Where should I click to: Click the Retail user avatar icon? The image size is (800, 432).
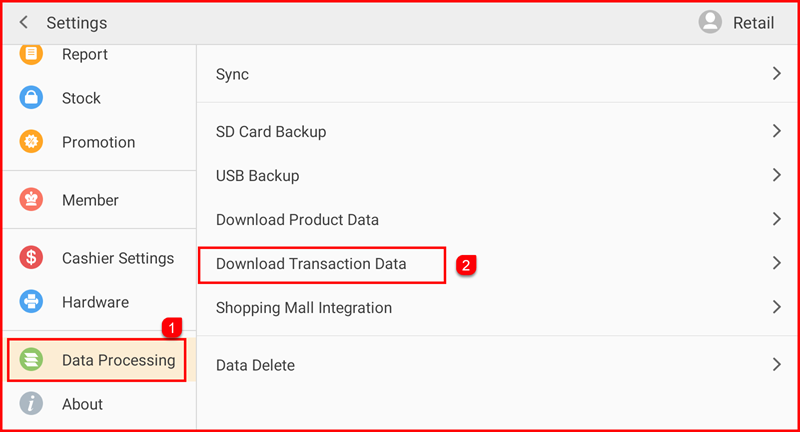click(x=710, y=22)
